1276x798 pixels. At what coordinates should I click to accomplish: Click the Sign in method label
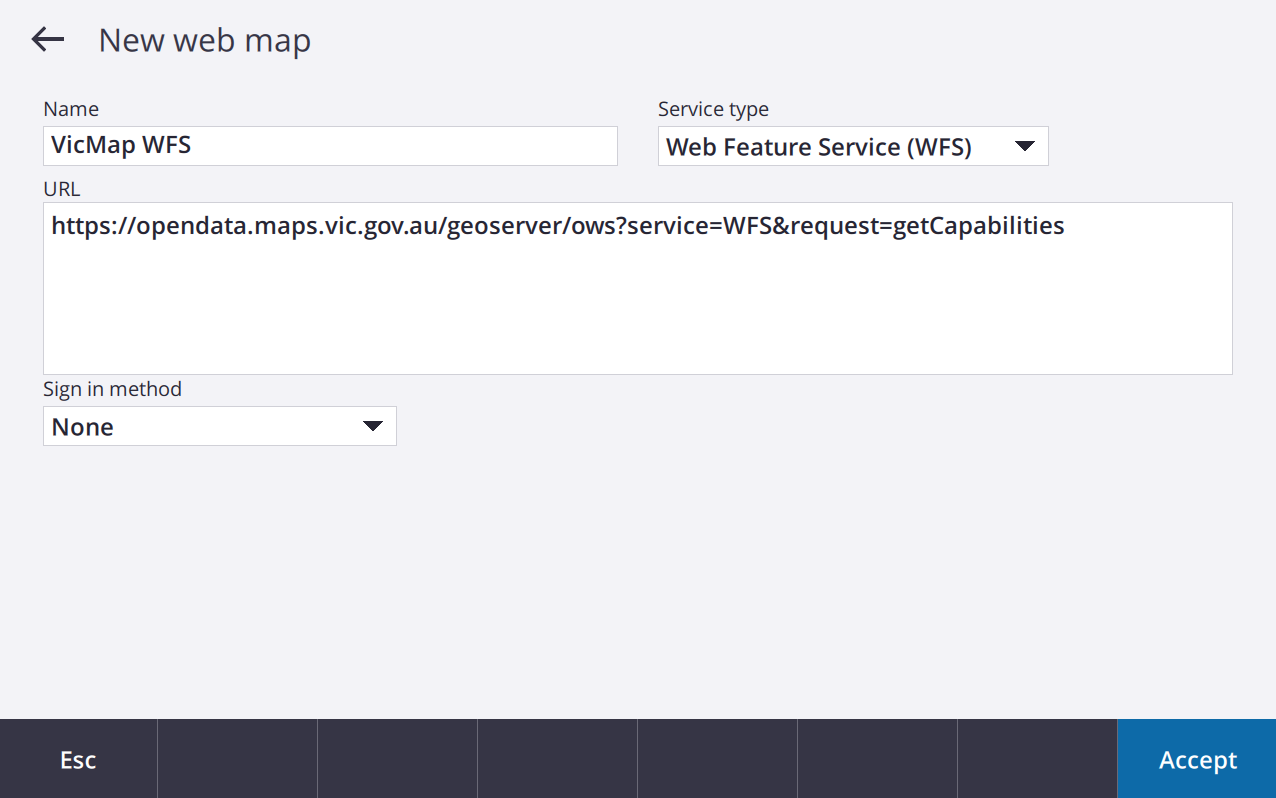[x=112, y=389]
